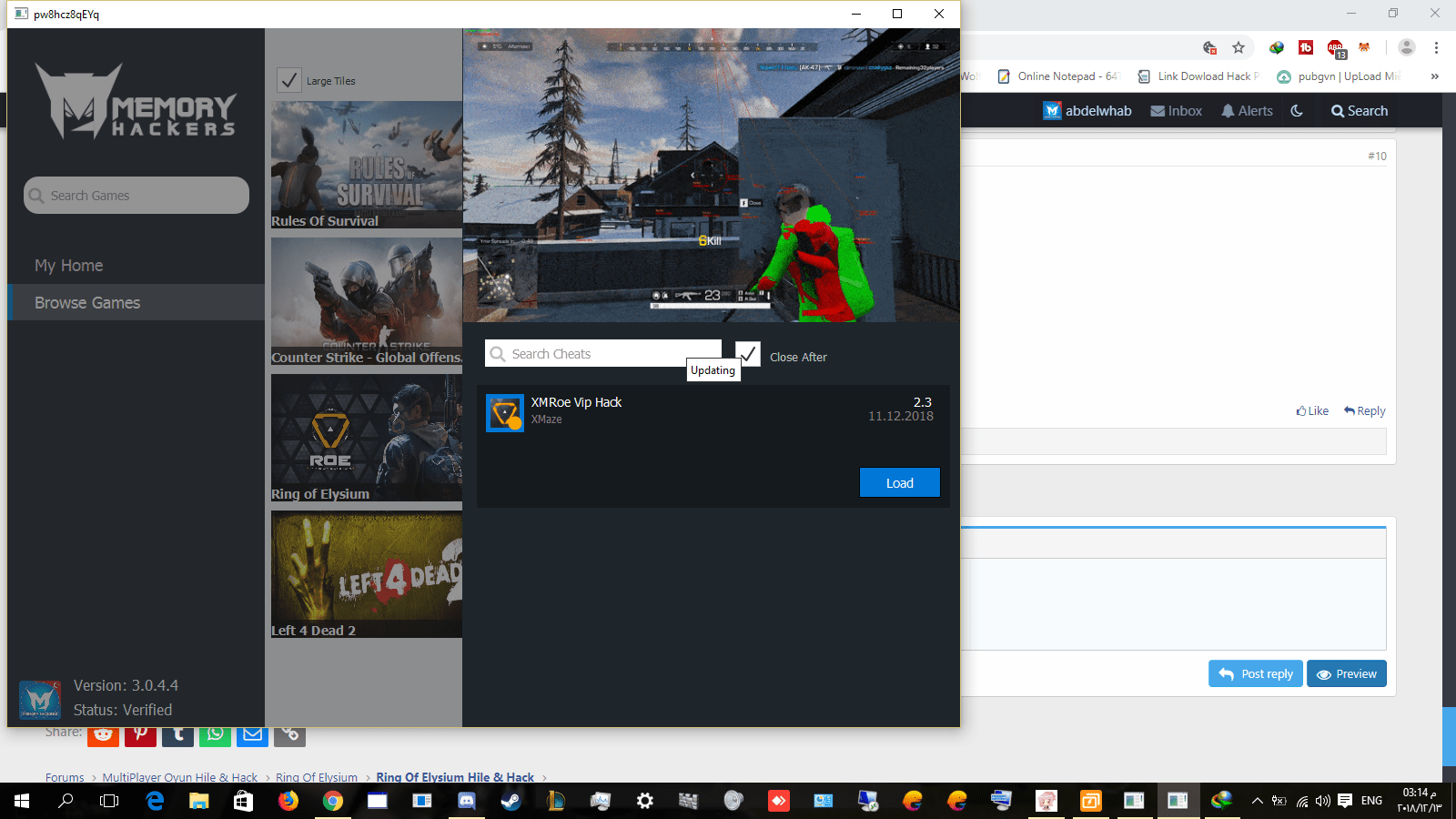This screenshot has height=819, width=1456.
Task: Select the Left 4 Dead 2 tile
Action: pyautogui.click(x=367, y=574)
